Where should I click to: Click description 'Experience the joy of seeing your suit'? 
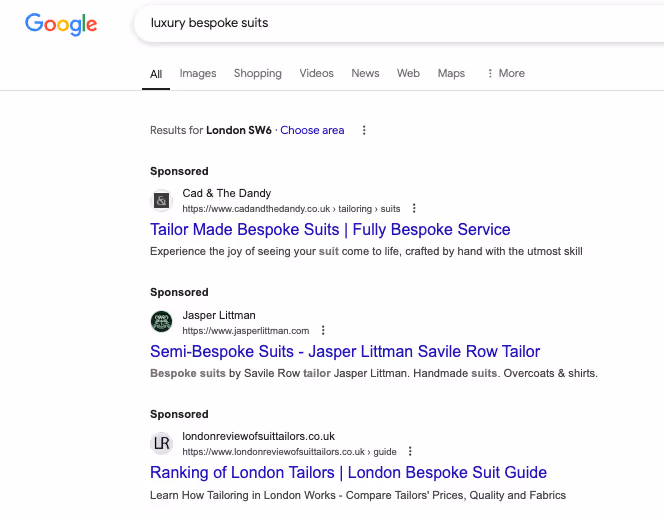tap(366, 251)
